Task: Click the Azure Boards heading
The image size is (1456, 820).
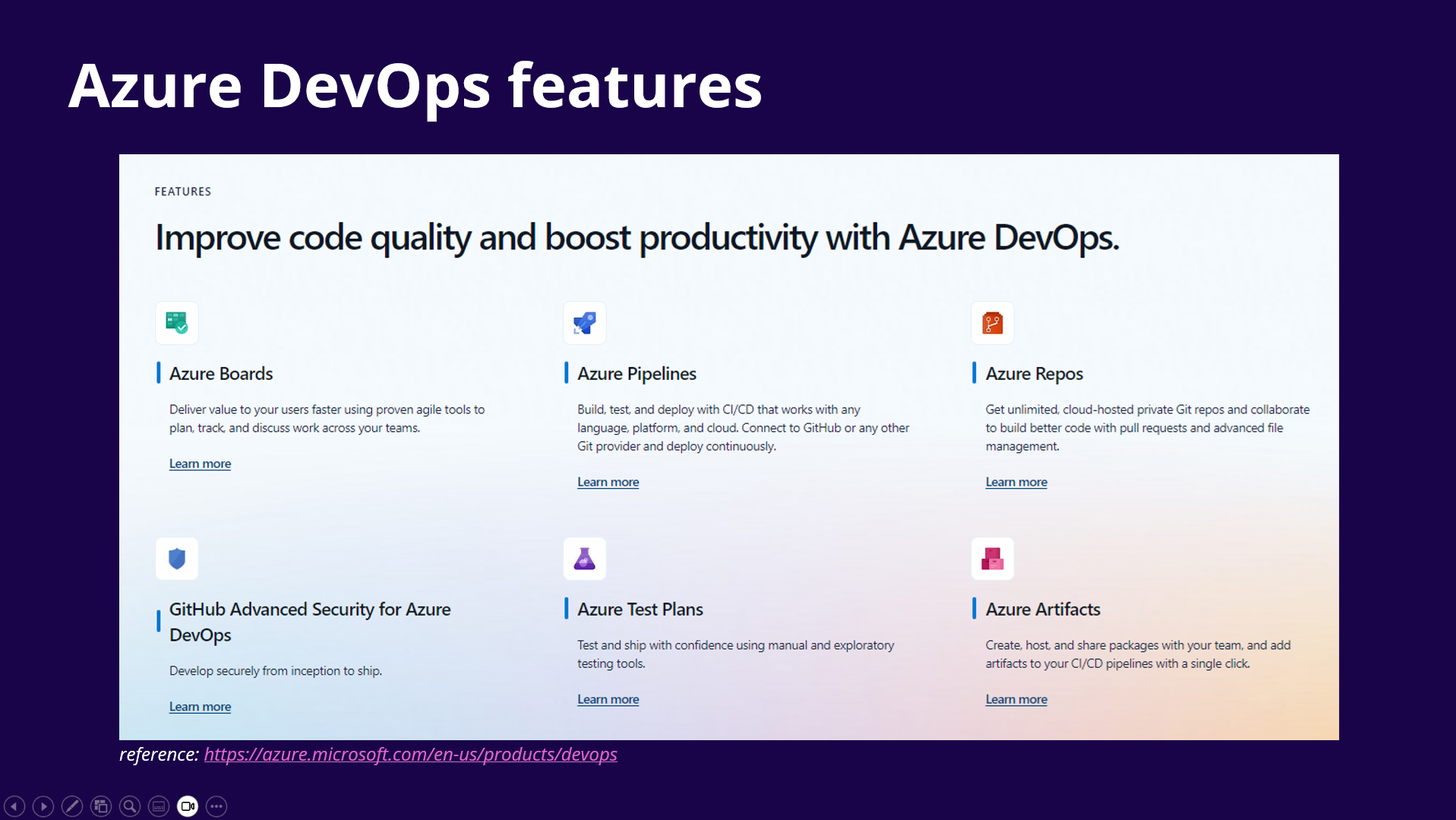Action: click(x=221, y=374)
